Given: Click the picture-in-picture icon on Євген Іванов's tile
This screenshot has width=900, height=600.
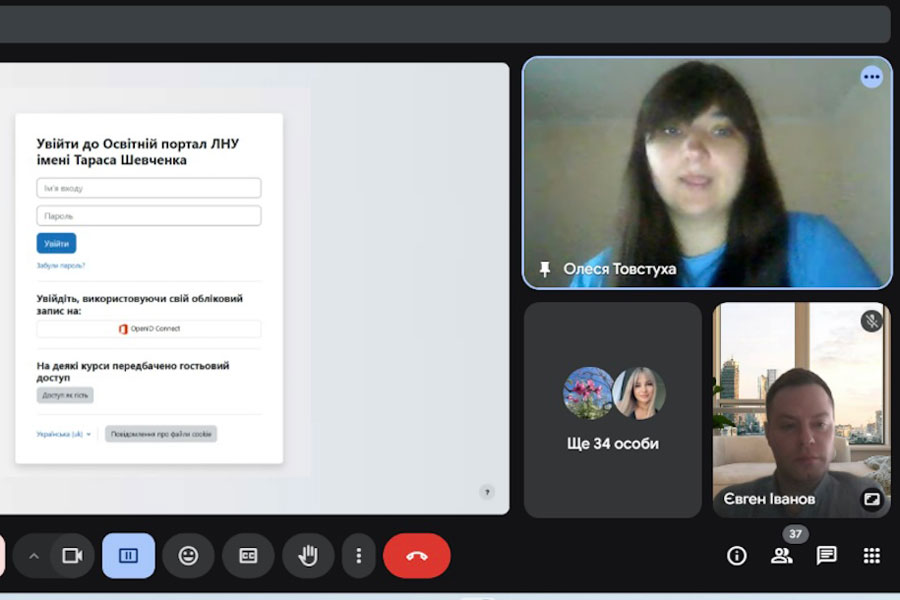Looking at the screenshot, I should pos(871,499).
